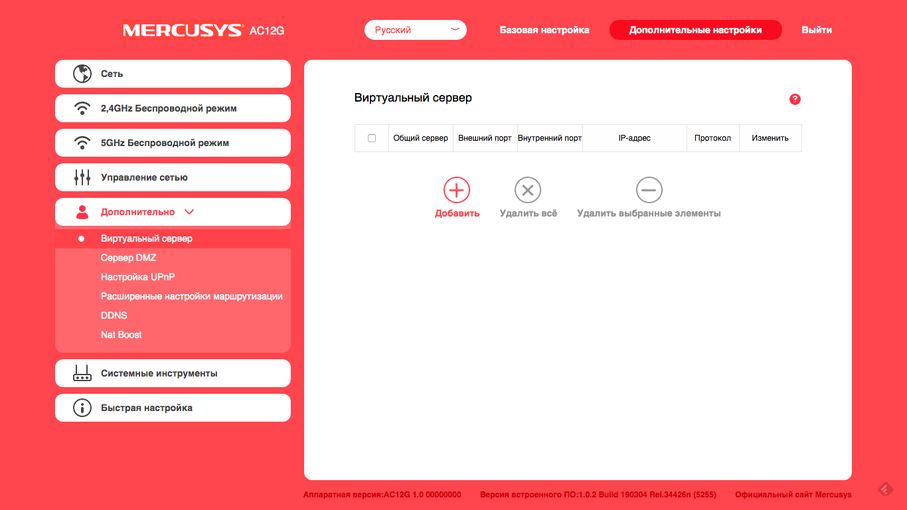Collapse the Дополнительно section chevron

189,212
